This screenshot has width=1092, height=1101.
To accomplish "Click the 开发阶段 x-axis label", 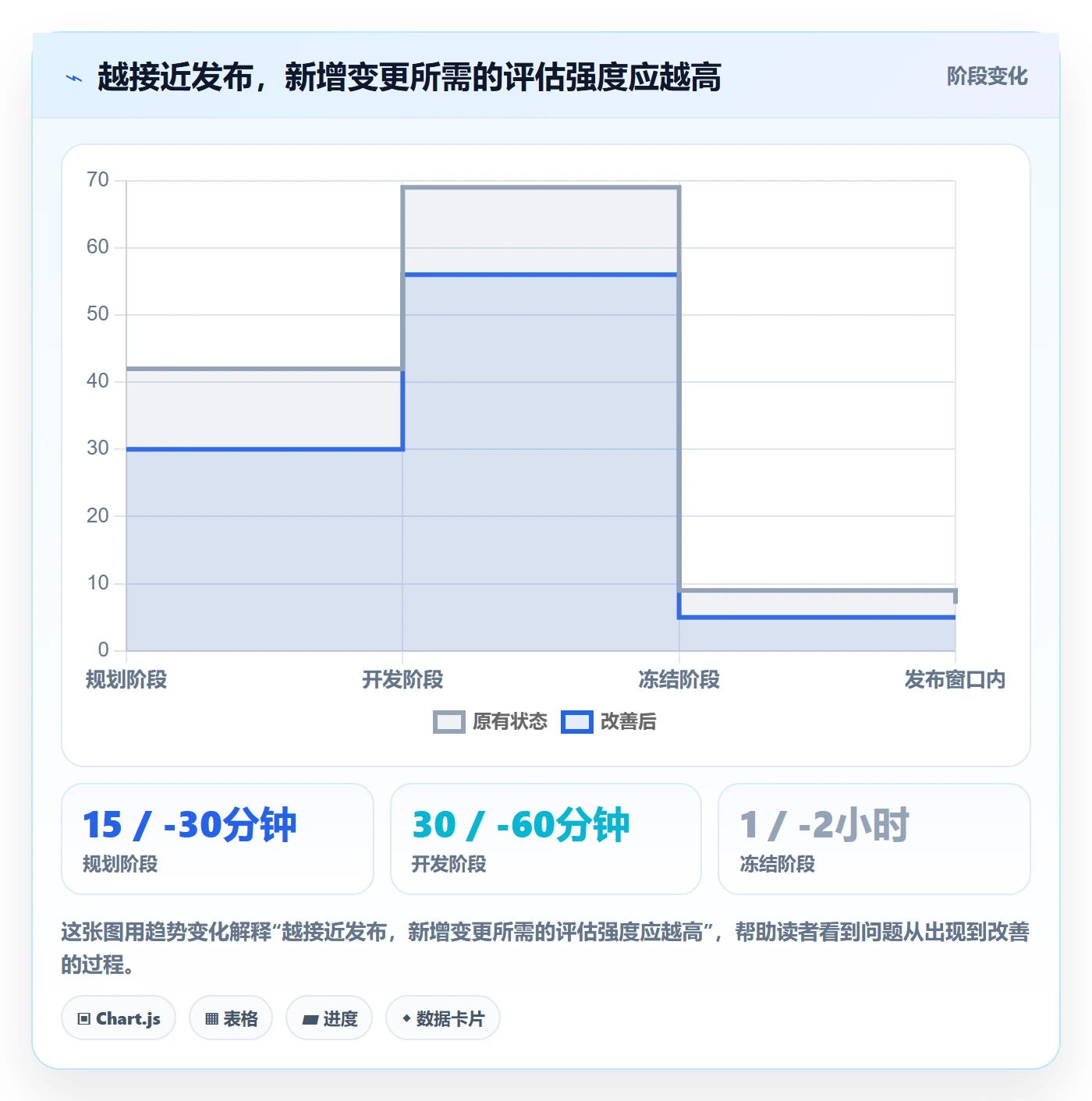I will (x=402, y=680).
